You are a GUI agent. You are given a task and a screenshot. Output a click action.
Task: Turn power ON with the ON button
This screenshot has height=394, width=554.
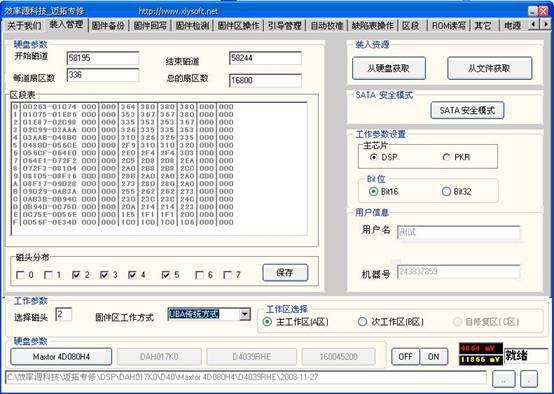434,357
